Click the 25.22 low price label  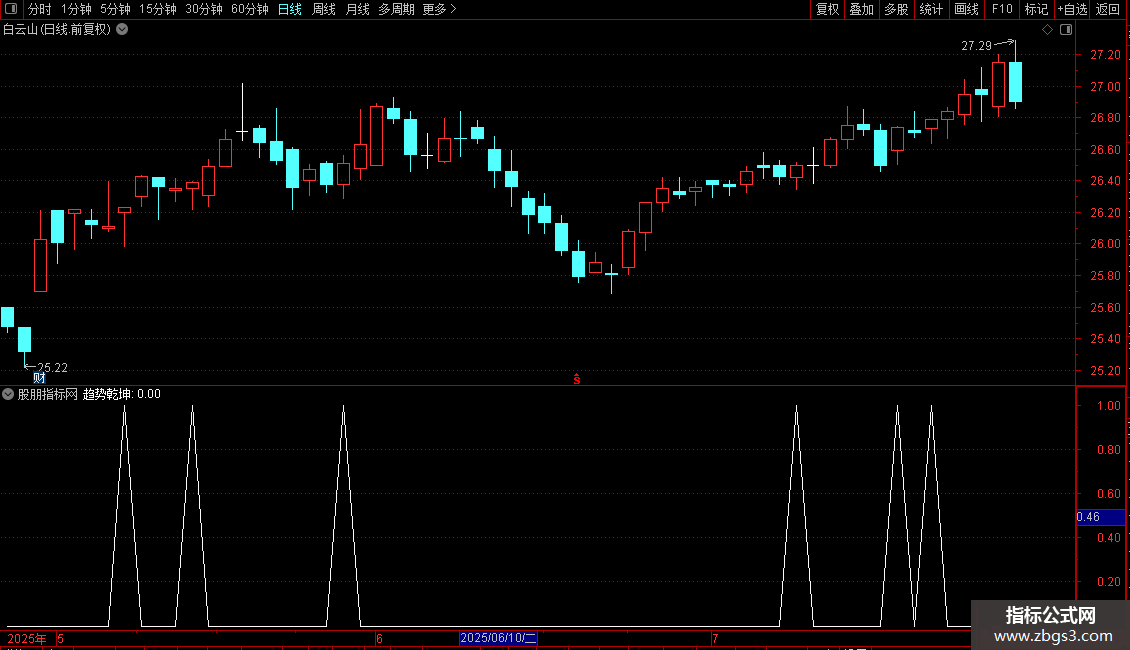tap(53, 368)
